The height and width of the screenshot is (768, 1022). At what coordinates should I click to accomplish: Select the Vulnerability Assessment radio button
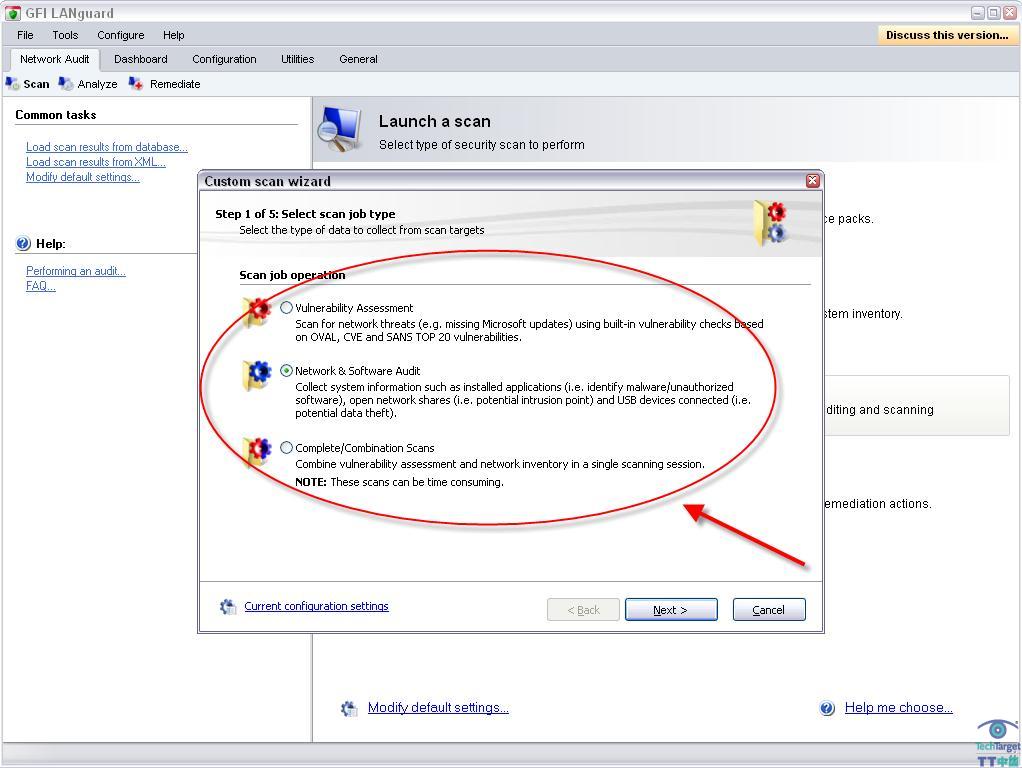[286, 308]
